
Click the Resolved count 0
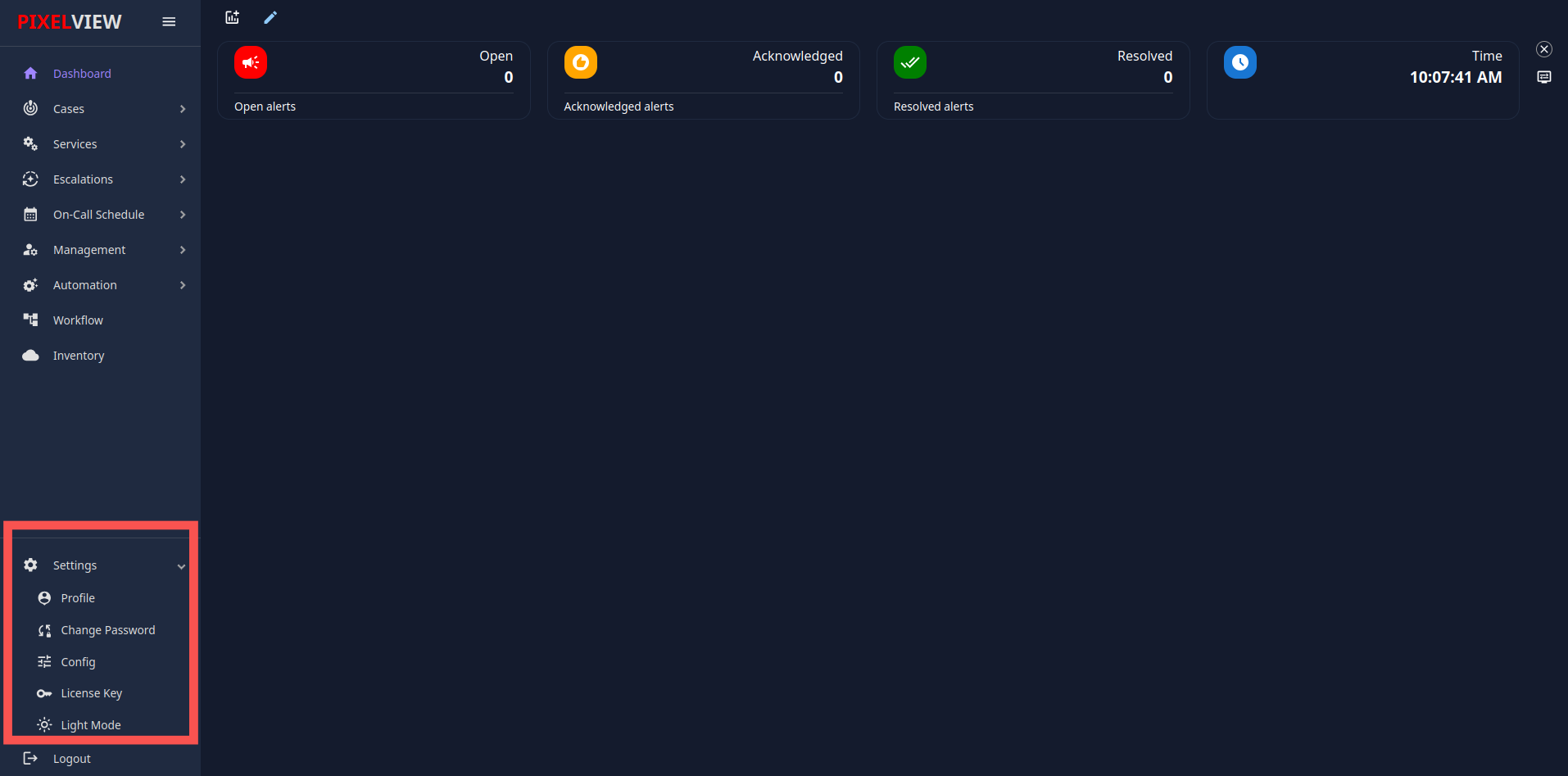pos(1168,77)
